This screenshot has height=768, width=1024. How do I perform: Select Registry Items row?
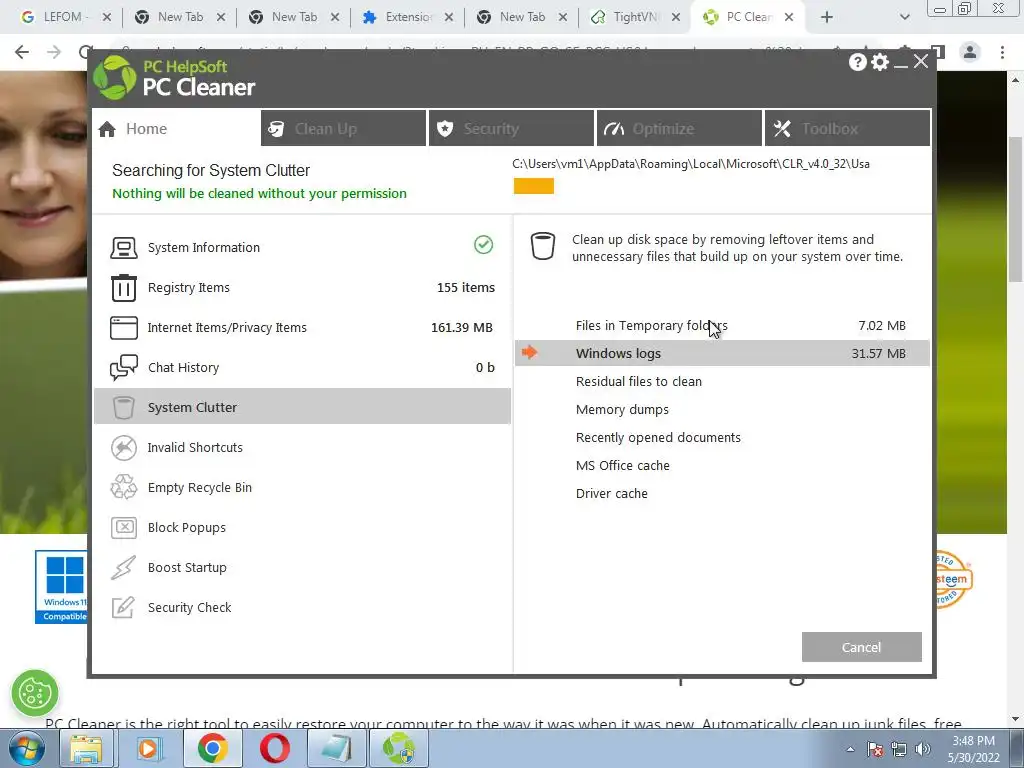(x=302, y=287)
